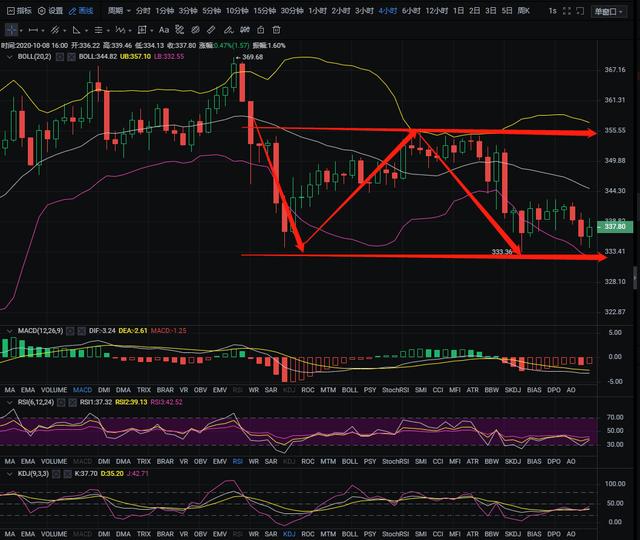Collapse the MACD(12,26,9) panel chevron
The image size is (640, 540).
click(x=9, y=331)
